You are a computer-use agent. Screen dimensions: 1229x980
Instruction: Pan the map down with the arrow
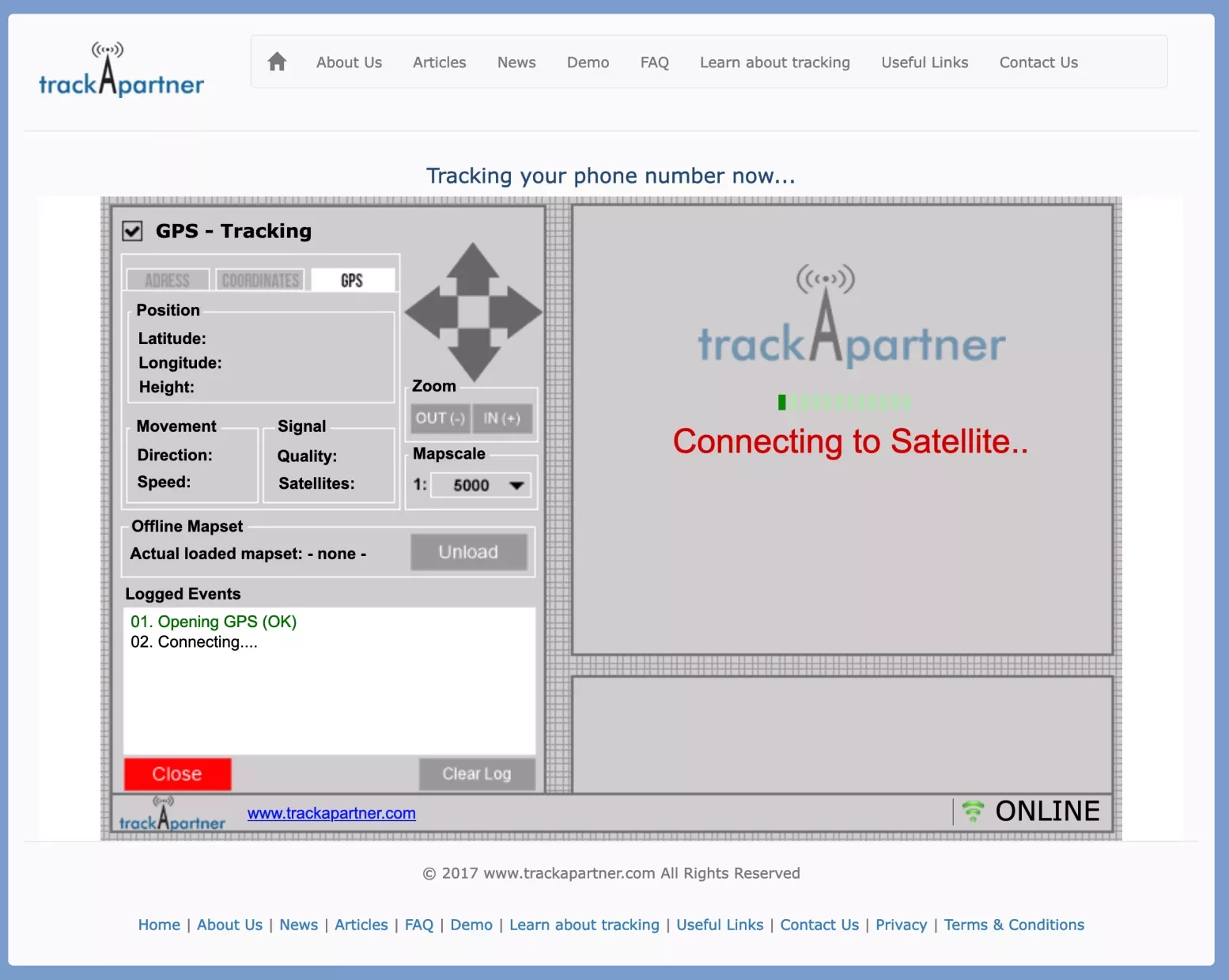(473, 356)
